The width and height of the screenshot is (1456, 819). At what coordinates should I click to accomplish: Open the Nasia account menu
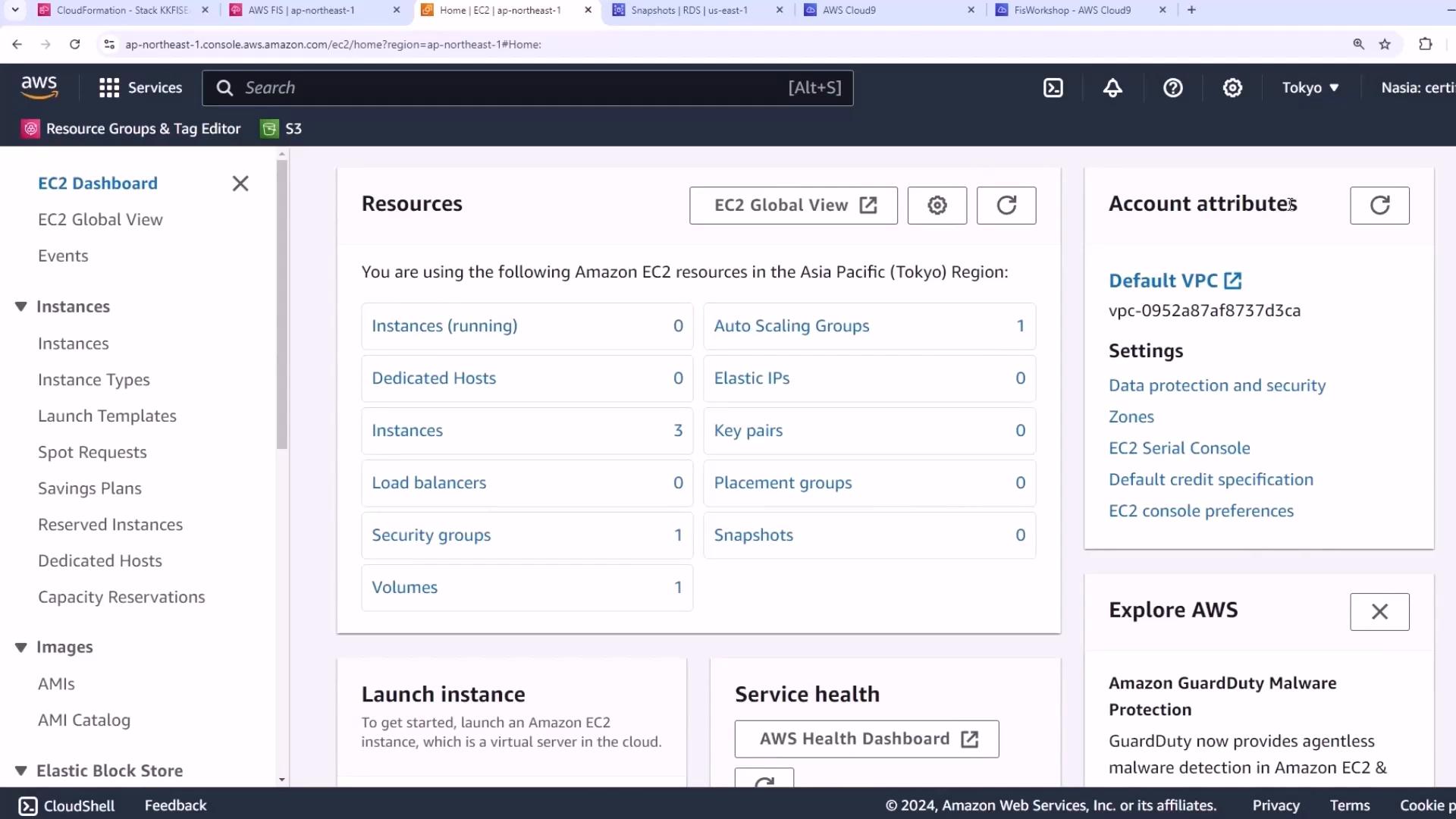pyautogui.click(x=1417, y=88)
